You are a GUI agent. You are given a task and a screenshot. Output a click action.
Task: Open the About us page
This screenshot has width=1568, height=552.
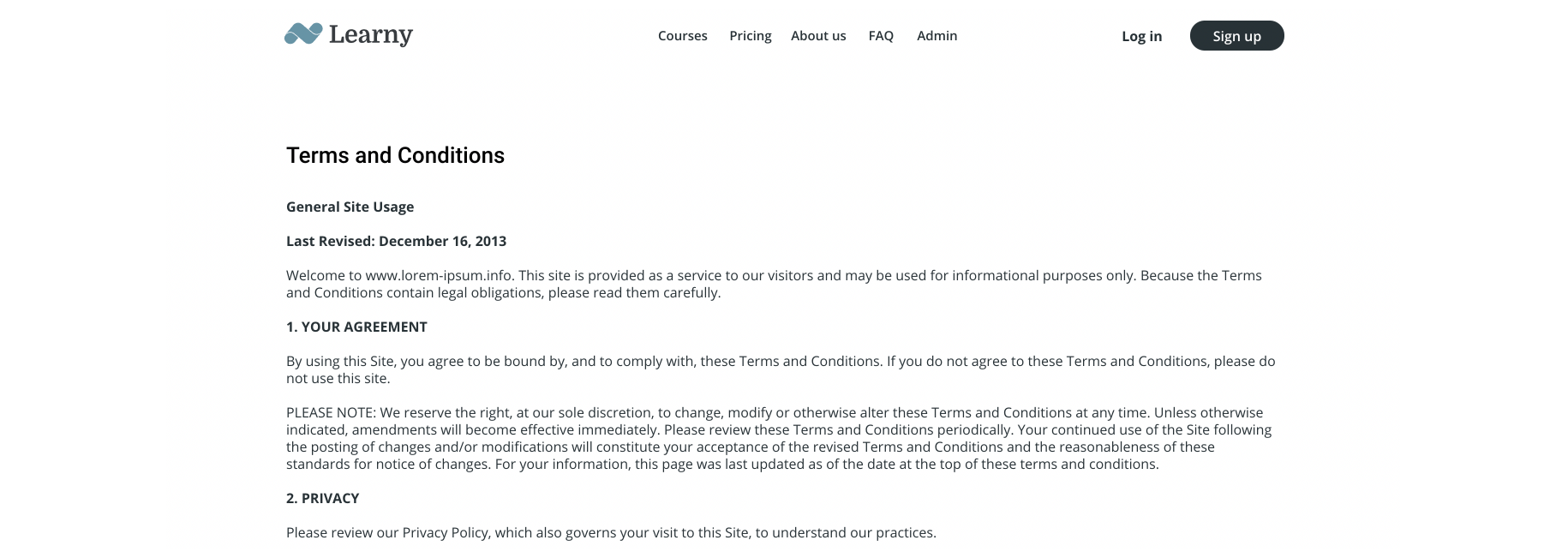(818, 36)
